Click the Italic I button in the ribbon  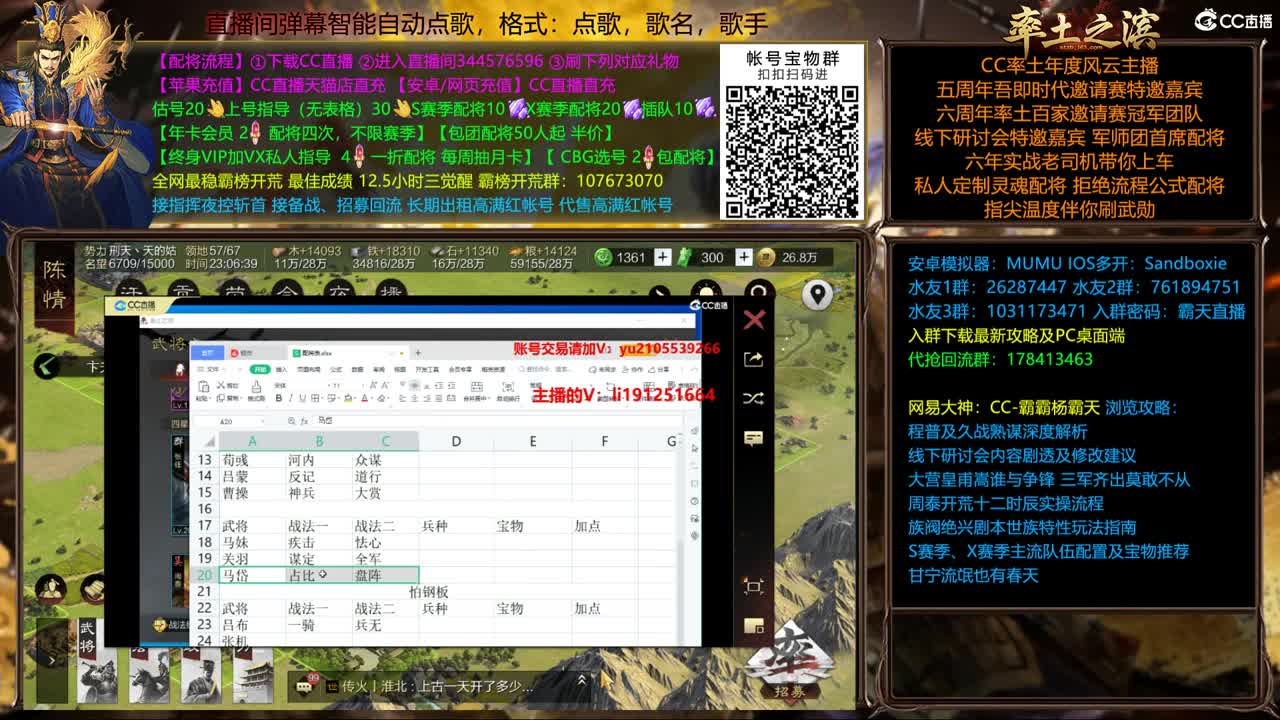click(290, 398)
